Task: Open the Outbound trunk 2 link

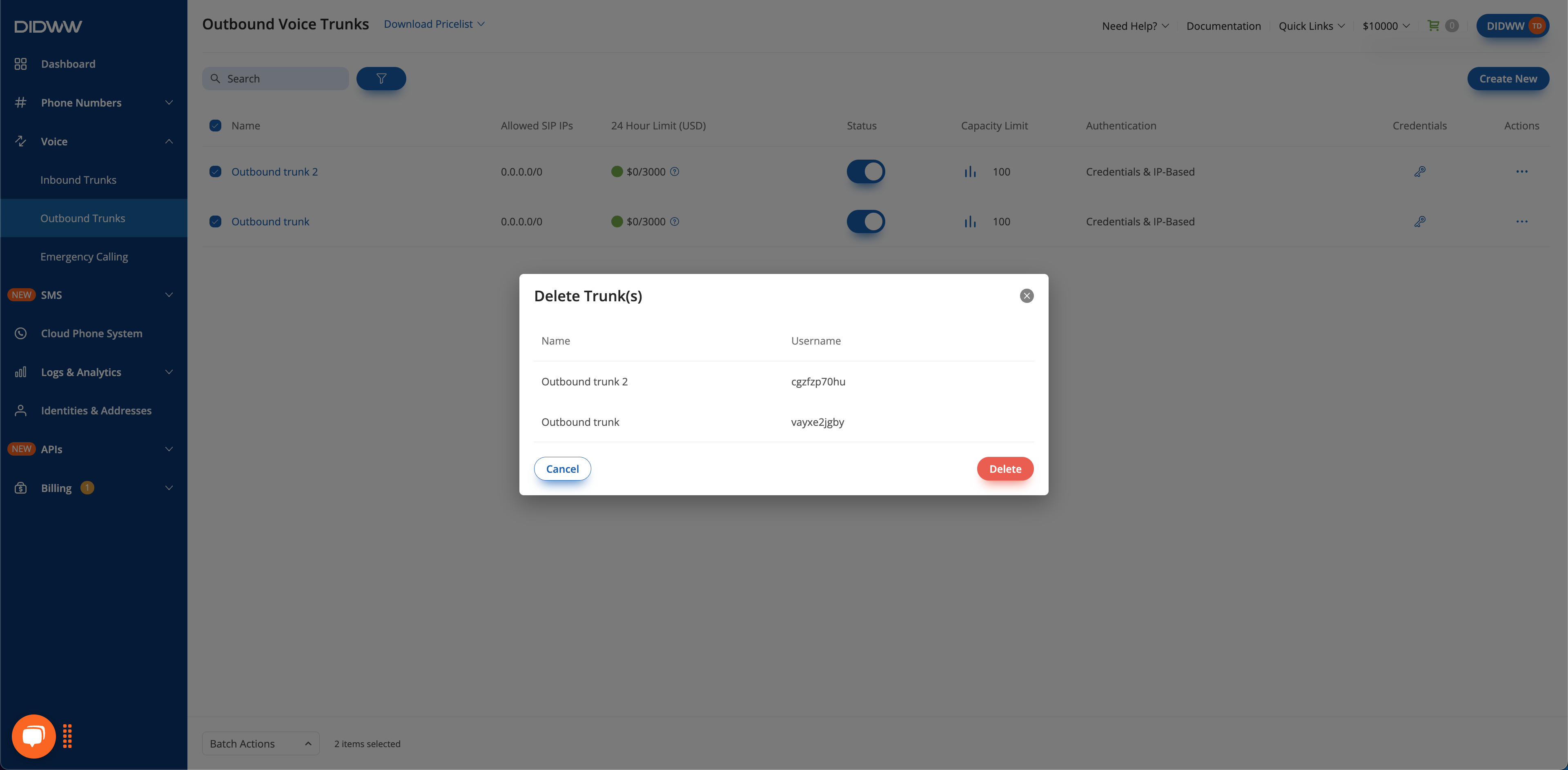Action: (x=274, y=171)
